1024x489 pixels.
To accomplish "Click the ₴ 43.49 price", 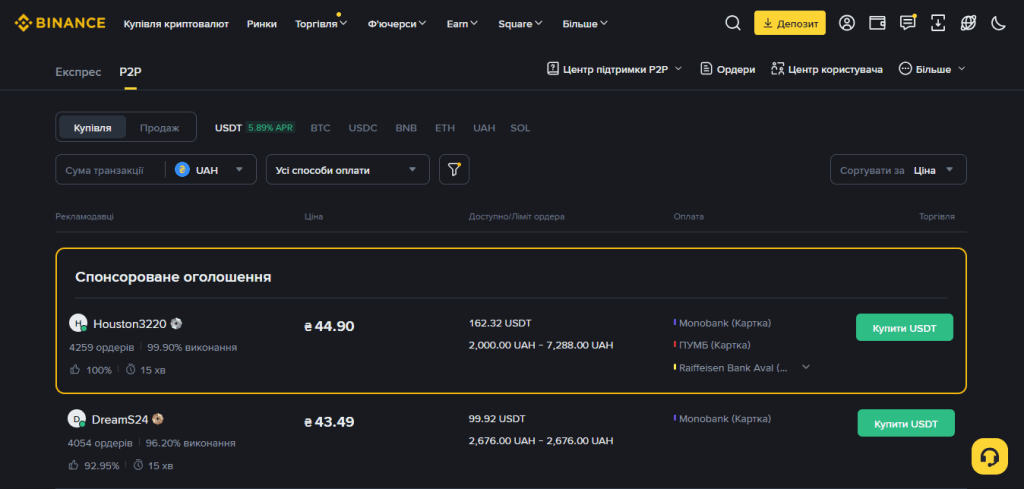I will (329, 422).
